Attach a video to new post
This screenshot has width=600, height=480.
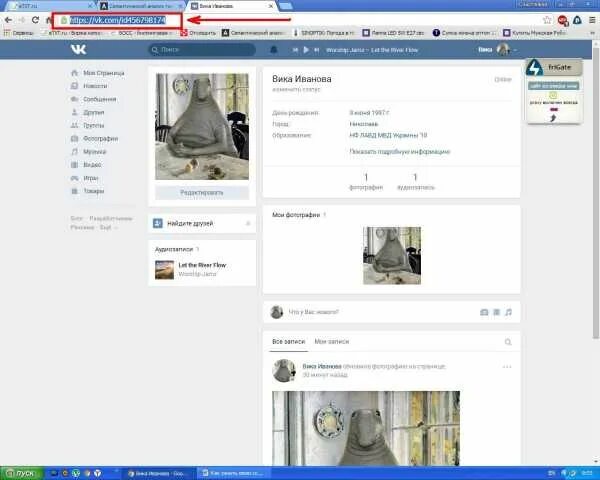coord(496,312)
